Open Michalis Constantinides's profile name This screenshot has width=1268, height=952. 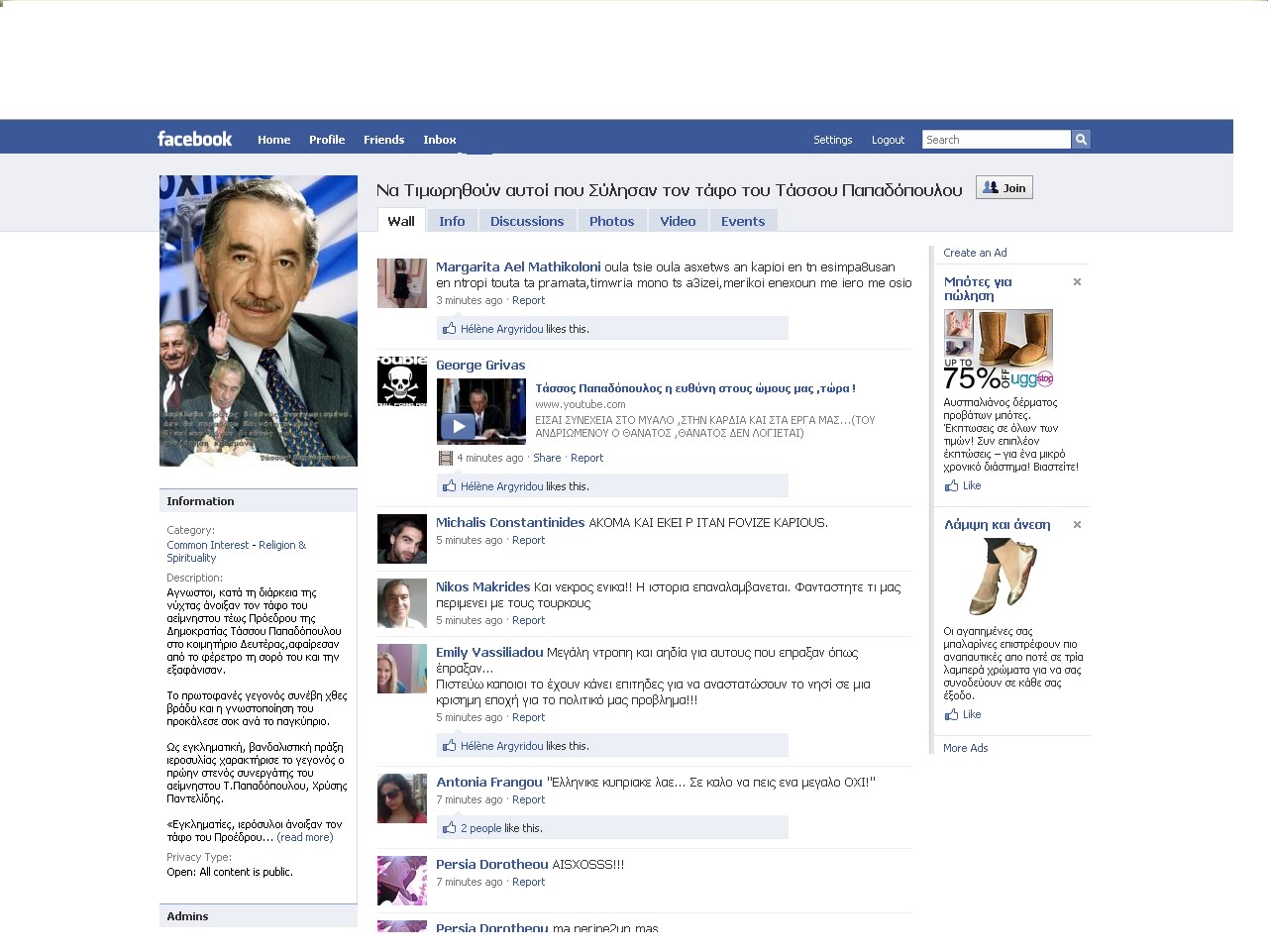tap(510, 523)
